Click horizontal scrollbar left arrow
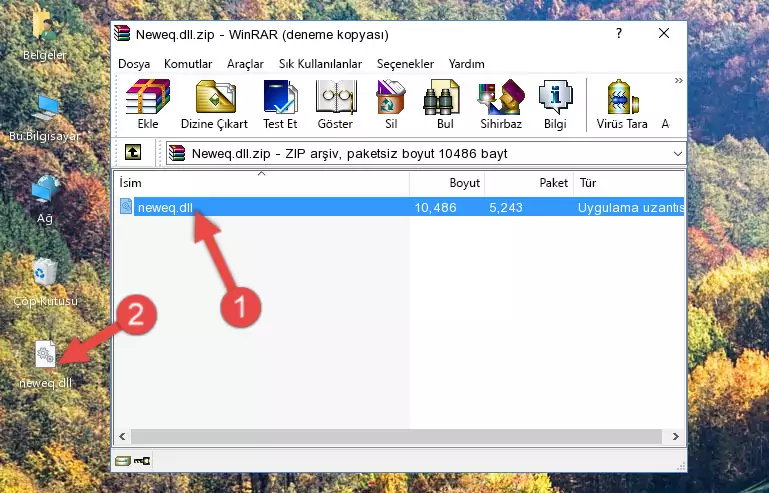This screenshot has height=493, width=769. coord(122,436)
